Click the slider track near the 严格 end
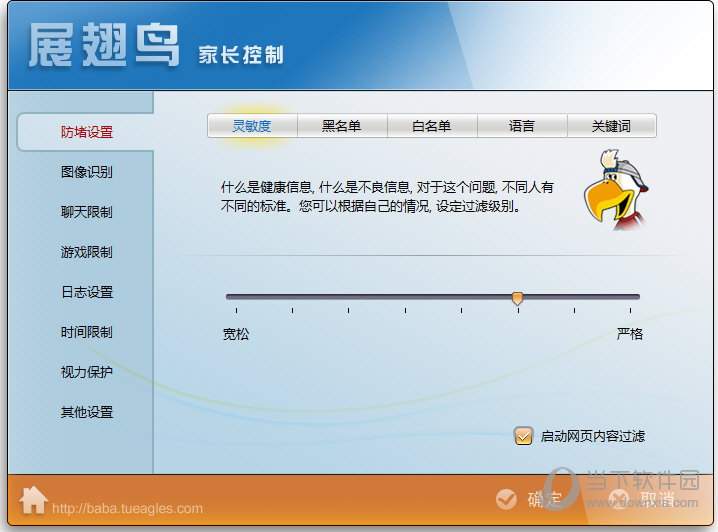The image size is (718, 532). tap(628, 297)
